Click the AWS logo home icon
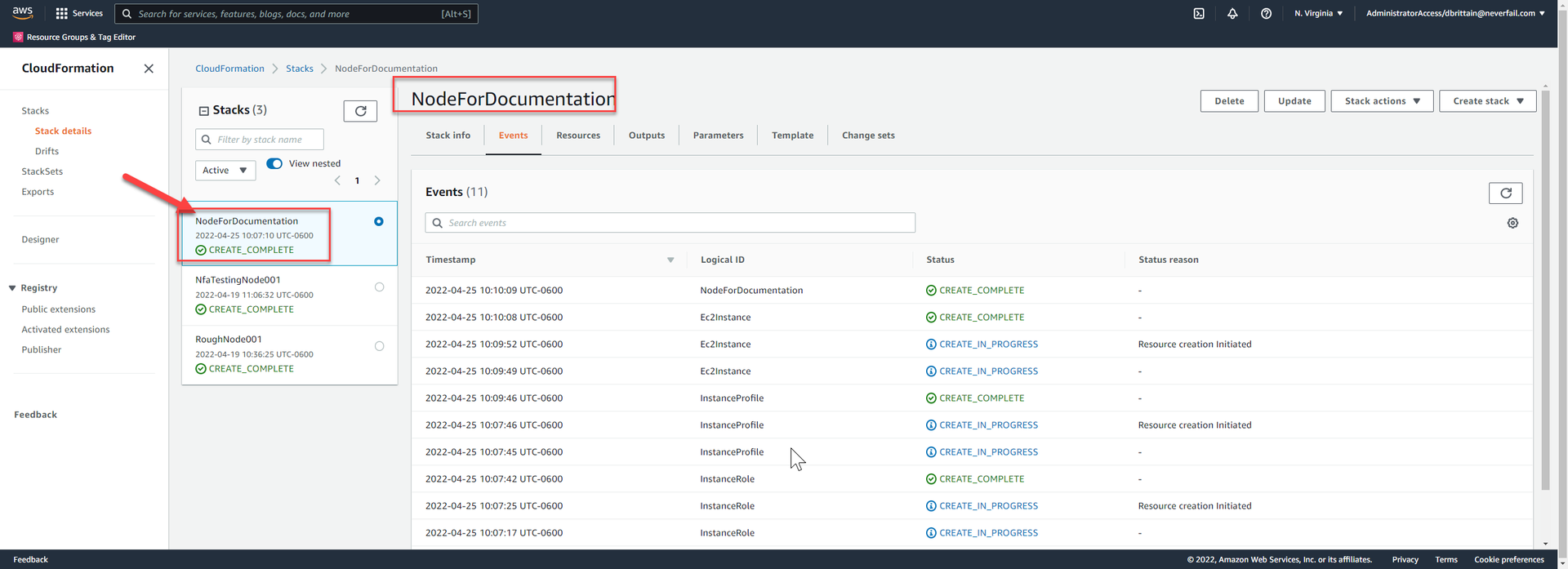The image size is (1568, 569). tap(23, 13)
